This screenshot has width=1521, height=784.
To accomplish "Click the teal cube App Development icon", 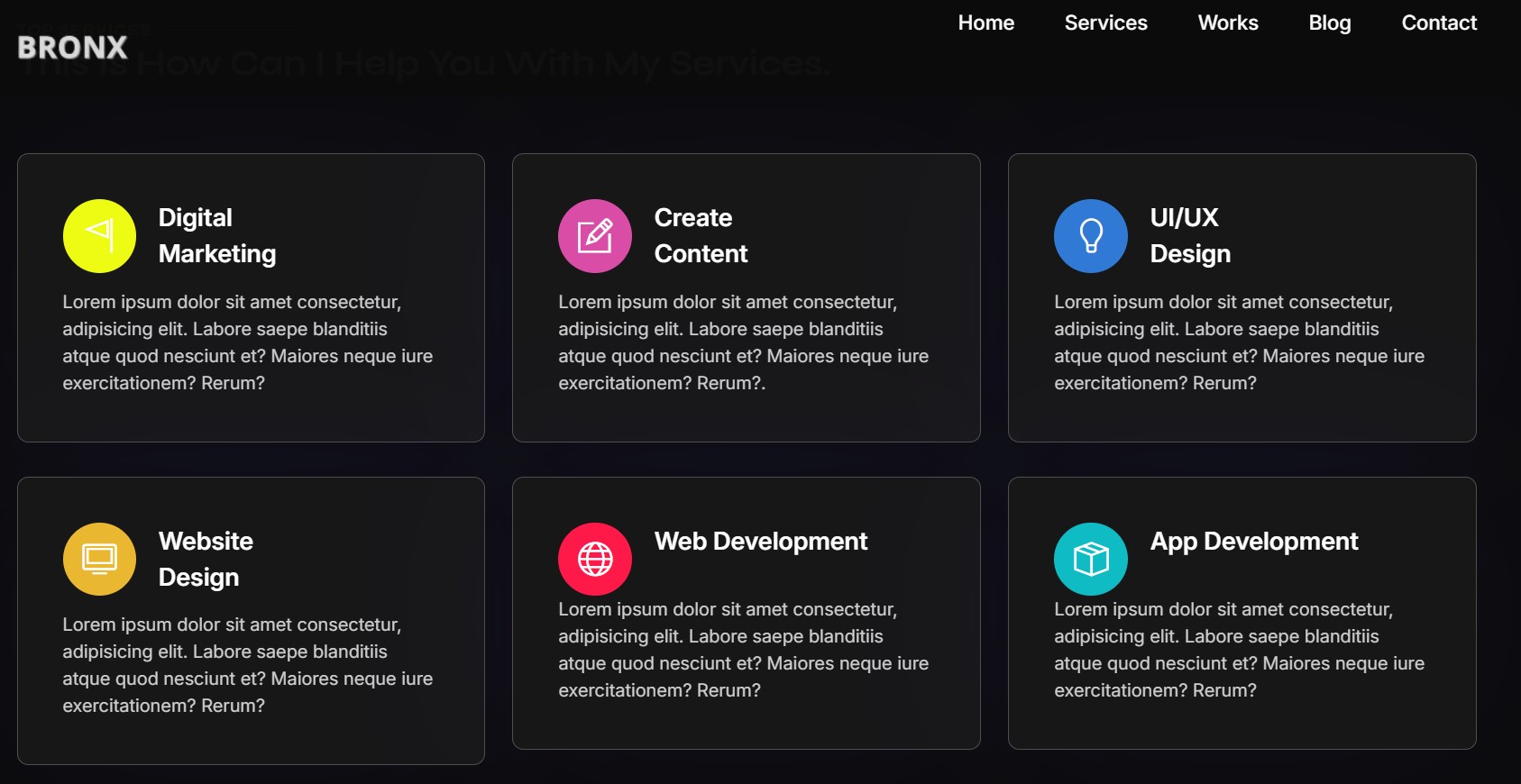I will (x=1090, y=559).
